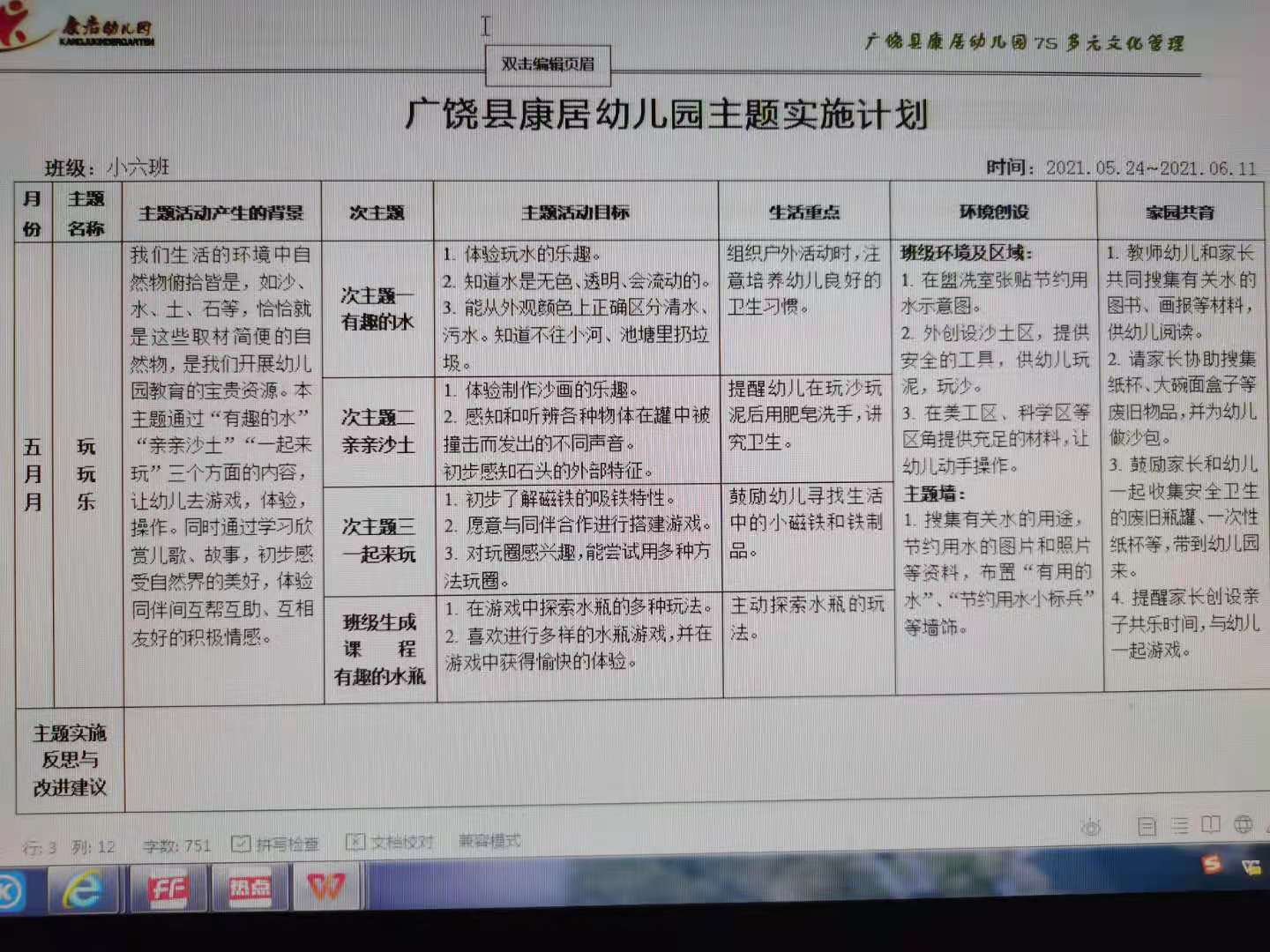Open the red 热点 taskbar app
Screen dimensions: 1270x952
click(x=250, y=889)
